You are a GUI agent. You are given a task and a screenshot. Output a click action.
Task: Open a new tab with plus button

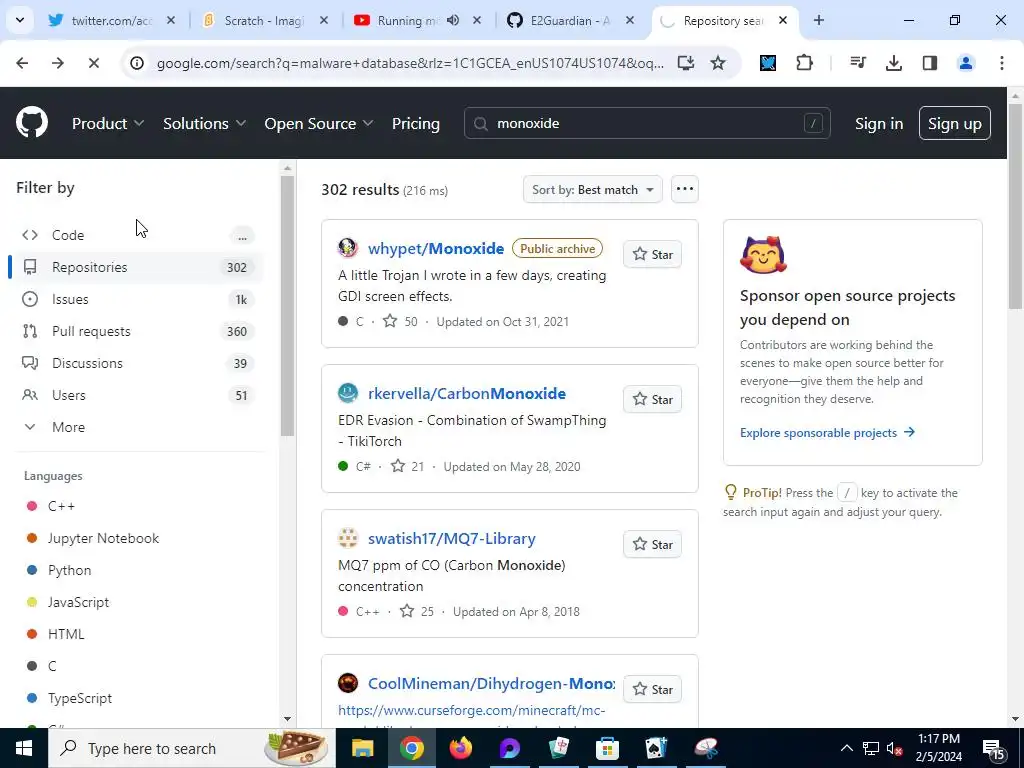tap(818, 20)
